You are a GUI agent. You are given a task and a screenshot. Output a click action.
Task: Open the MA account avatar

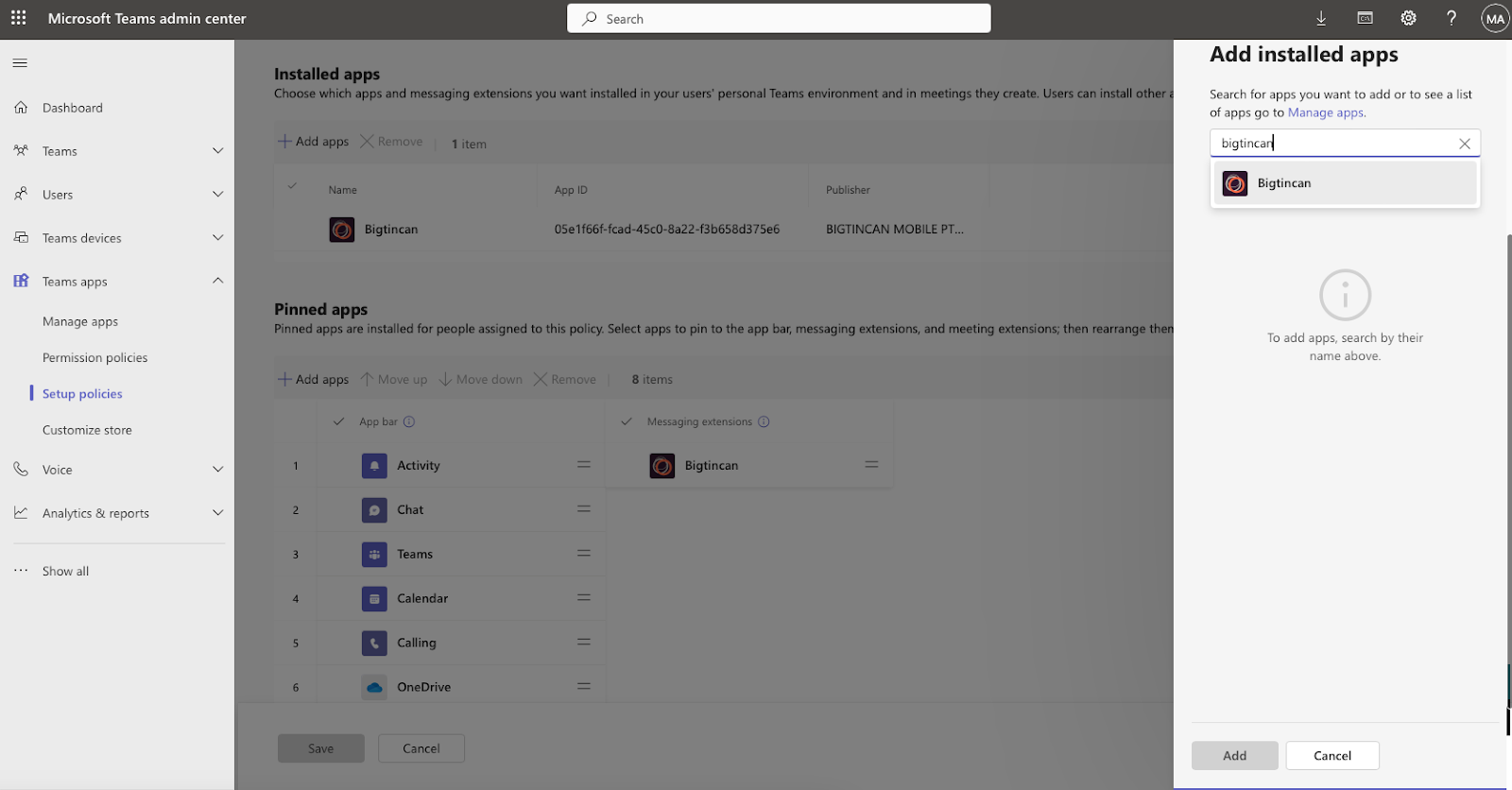[x=1494, y=19]
